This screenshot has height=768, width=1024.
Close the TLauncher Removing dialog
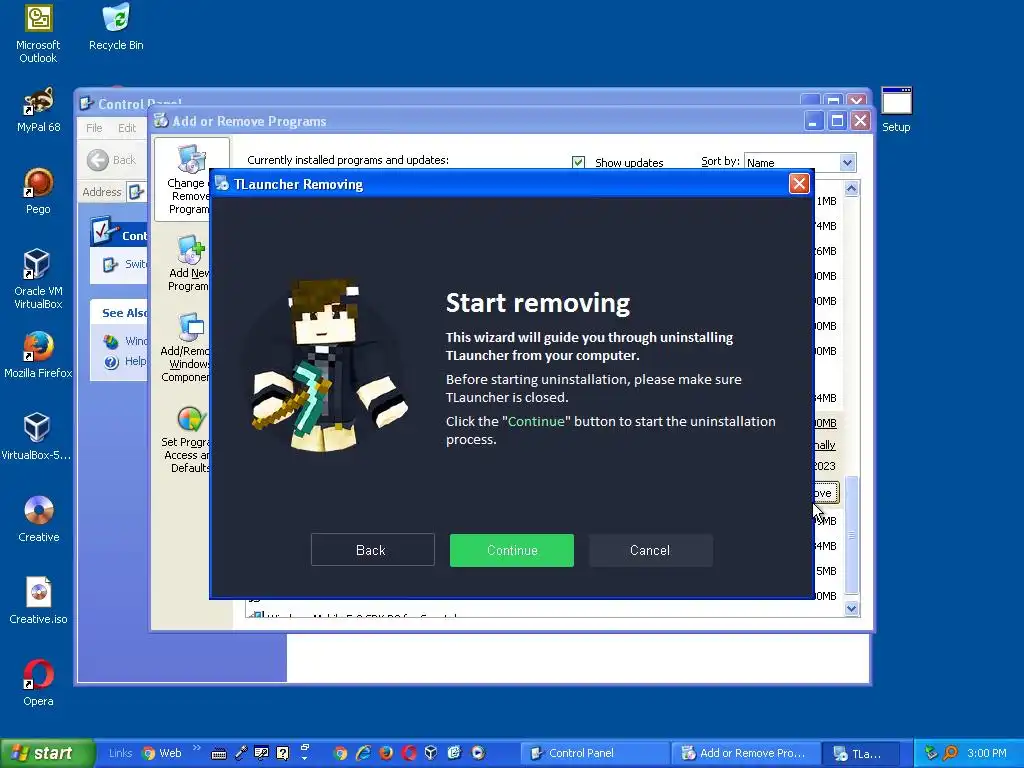pyautogui.click(x=799, y=184)
